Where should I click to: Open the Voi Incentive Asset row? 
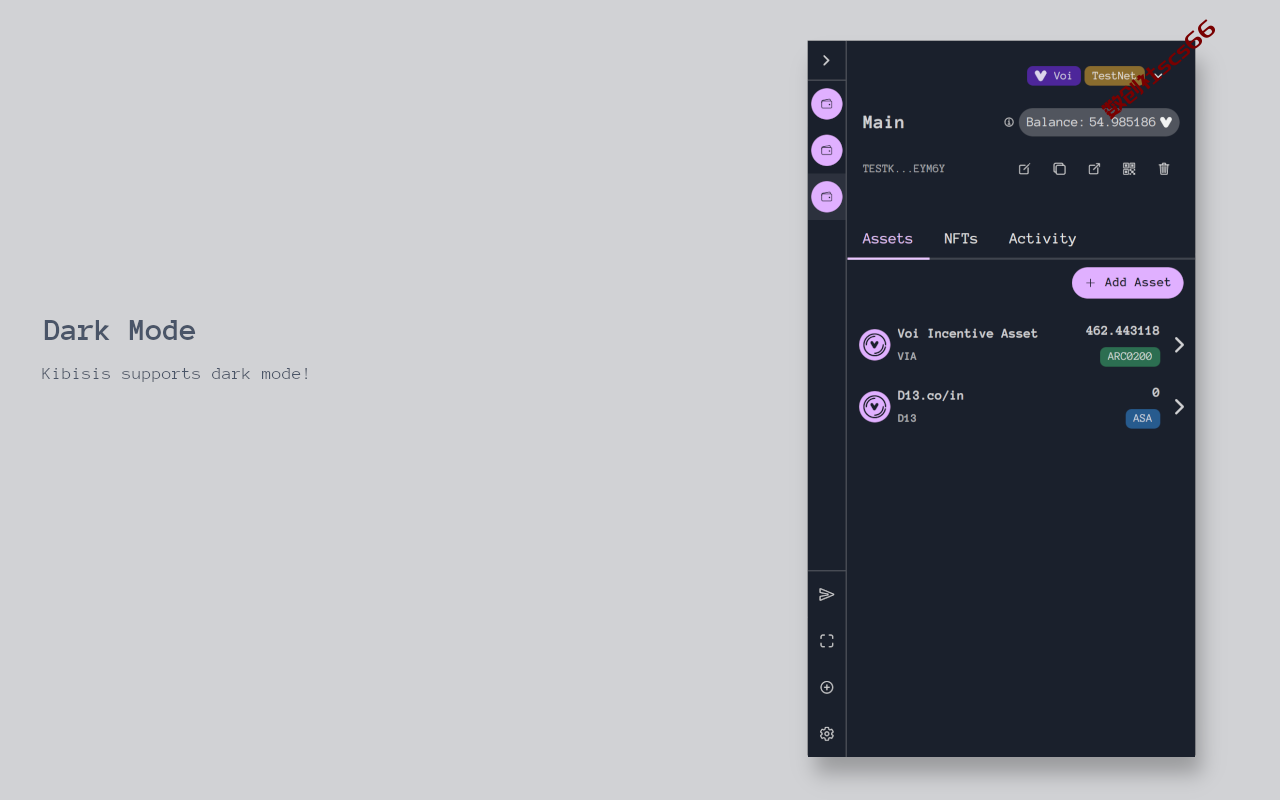[x=1021, y=345]
